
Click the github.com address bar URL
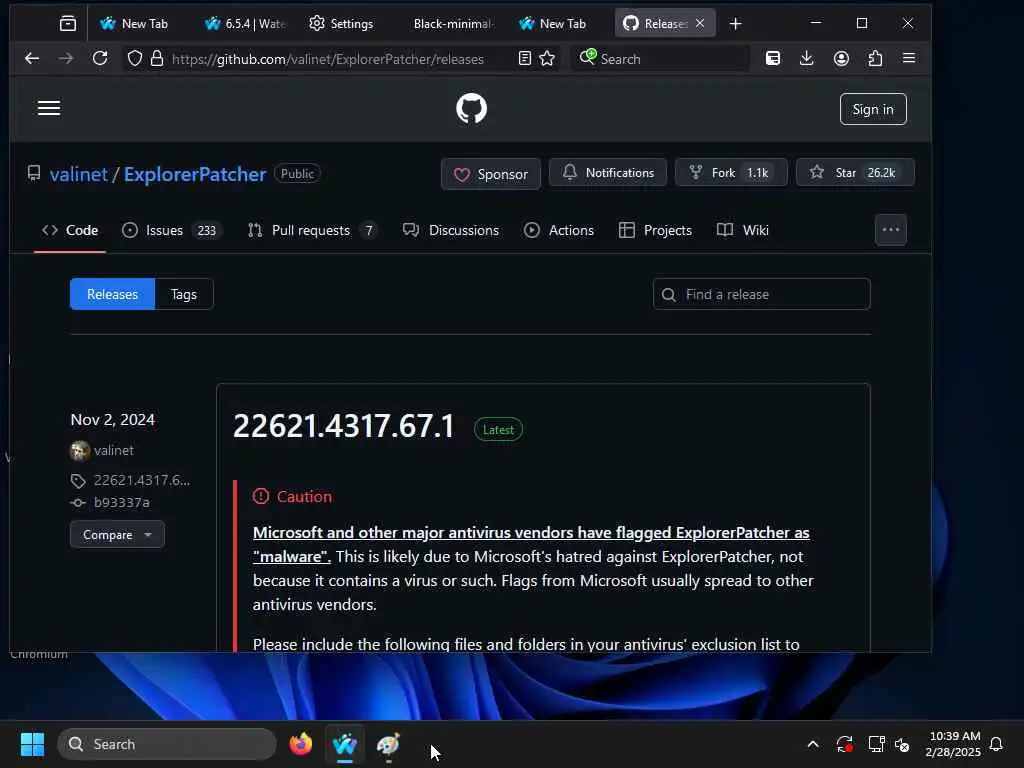[x=327, y=59]
